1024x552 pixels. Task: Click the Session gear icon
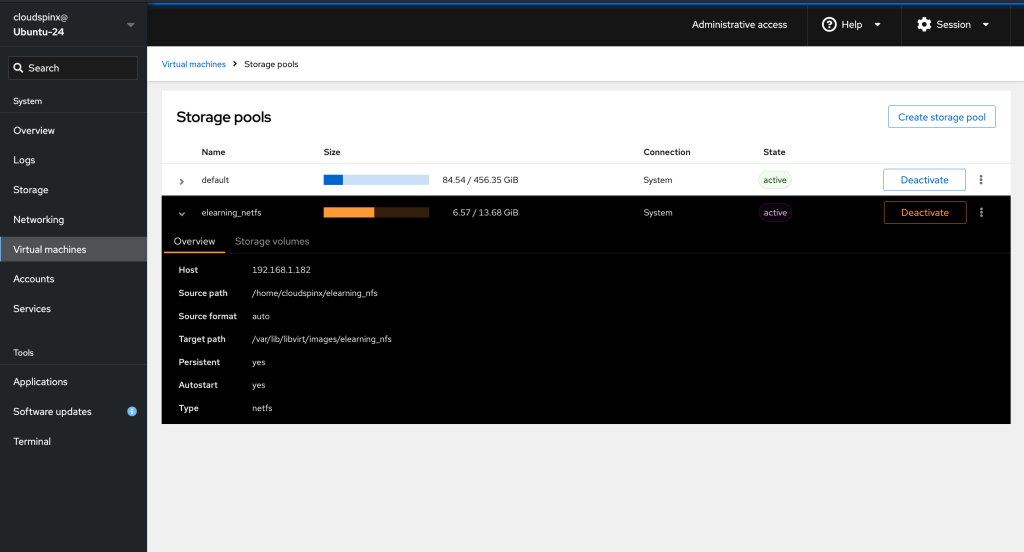923,25
